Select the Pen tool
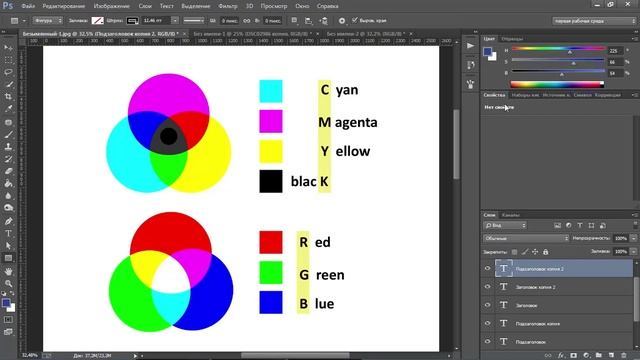The width and height of the screenshot is (640, 360). click(x=8, y=221)
